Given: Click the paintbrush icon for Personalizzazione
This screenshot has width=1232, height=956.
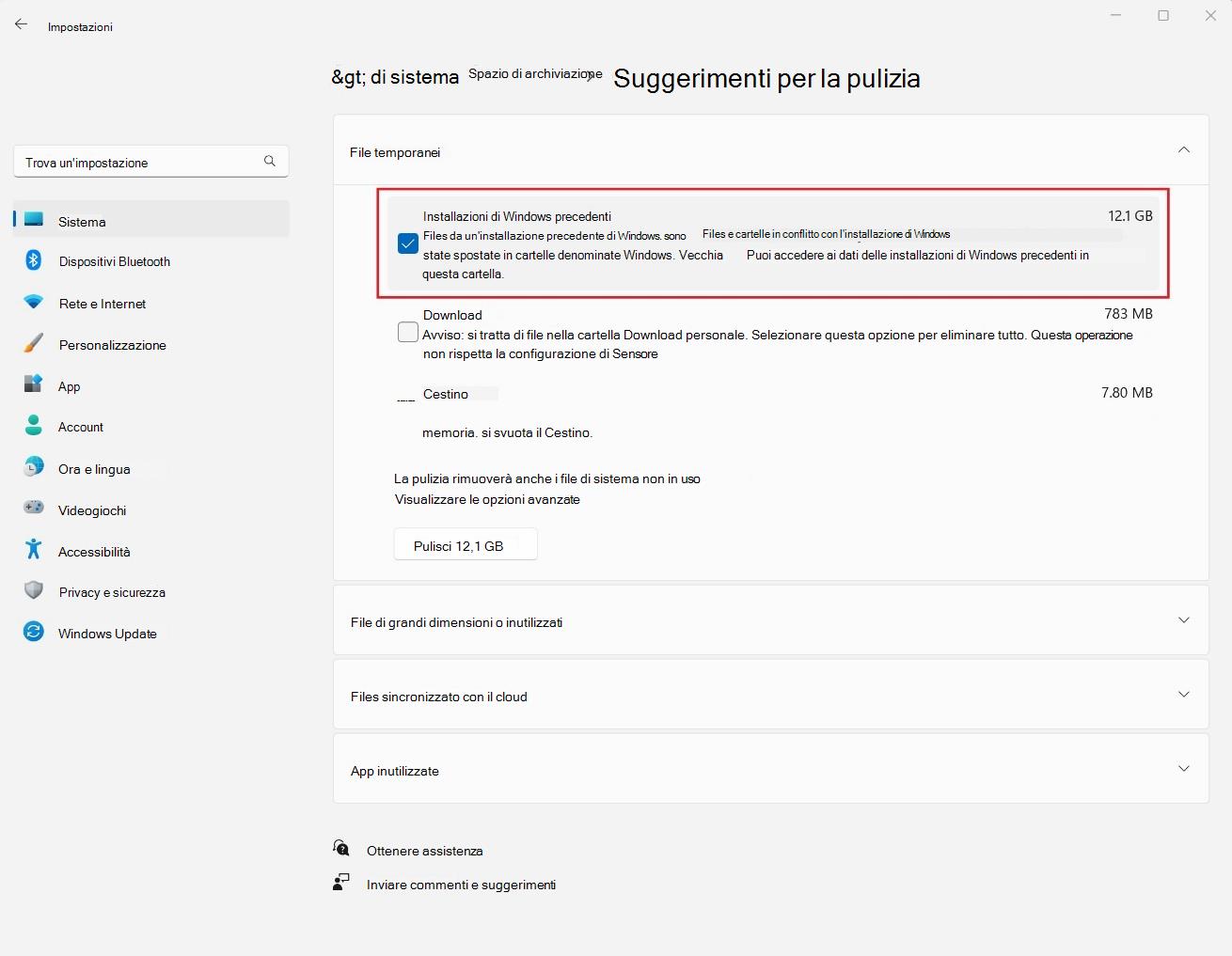Looking at the screenshot, I should 34,344.
